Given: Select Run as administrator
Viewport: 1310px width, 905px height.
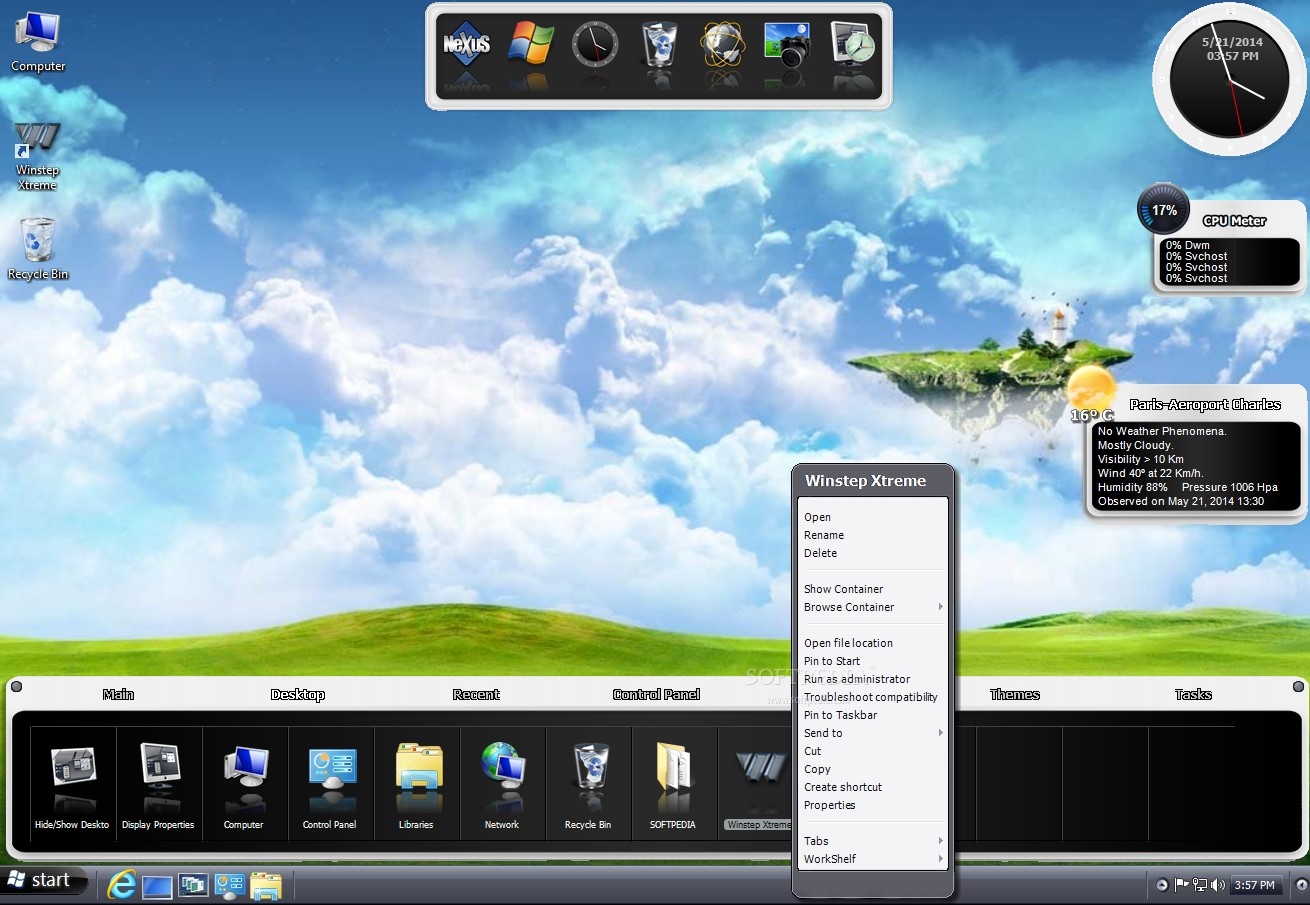Looking at the screenshot, I should 873,679.
